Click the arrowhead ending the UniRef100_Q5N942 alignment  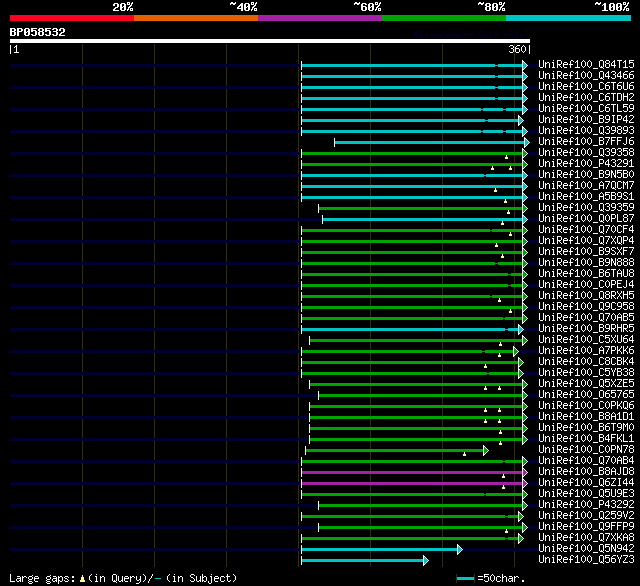coord(460,550)
